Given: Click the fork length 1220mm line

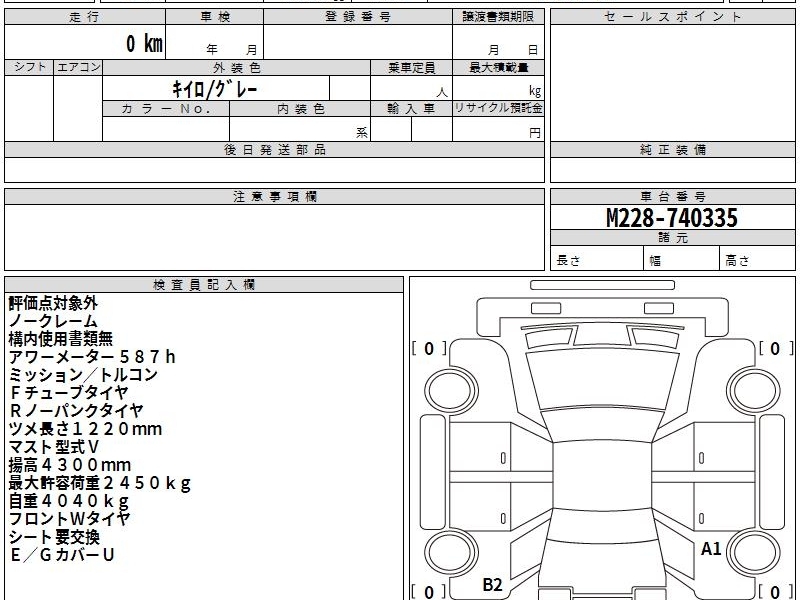Looking at the screenshot, I should [x=85, y=429].
